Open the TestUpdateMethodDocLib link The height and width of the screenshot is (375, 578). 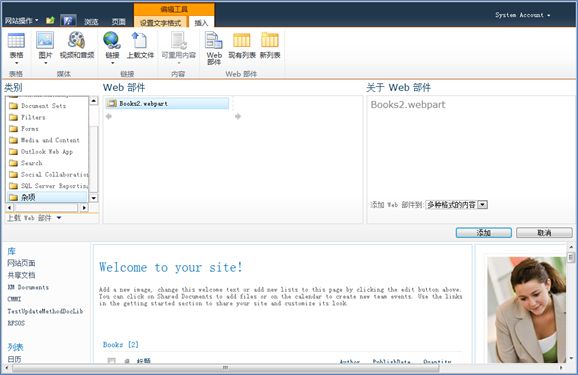(45, 311)
